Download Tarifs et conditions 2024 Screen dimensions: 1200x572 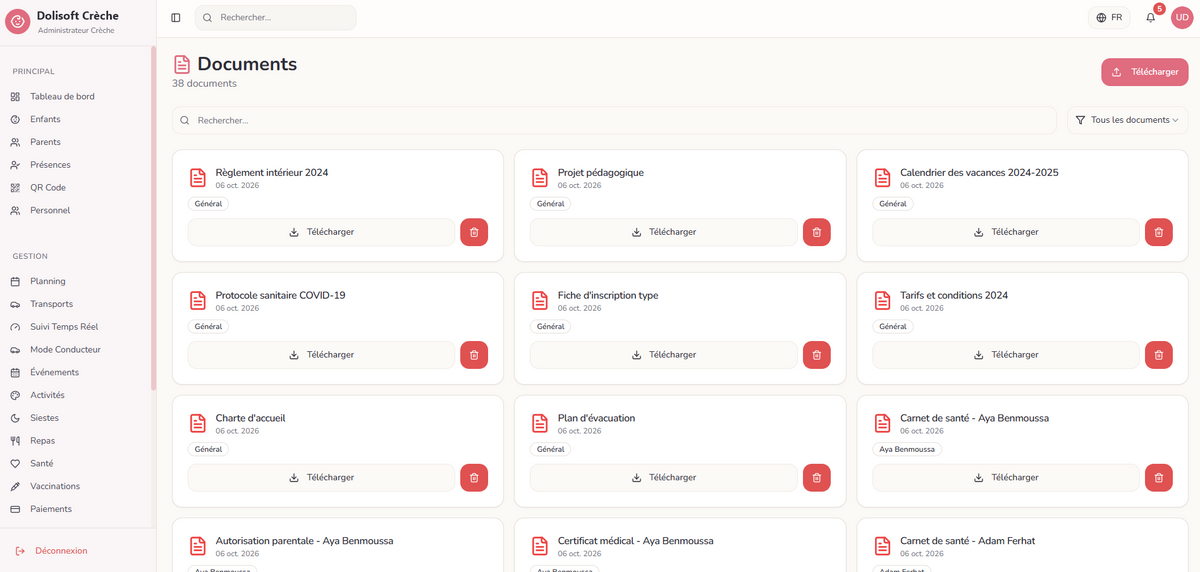coord(1006,355)
